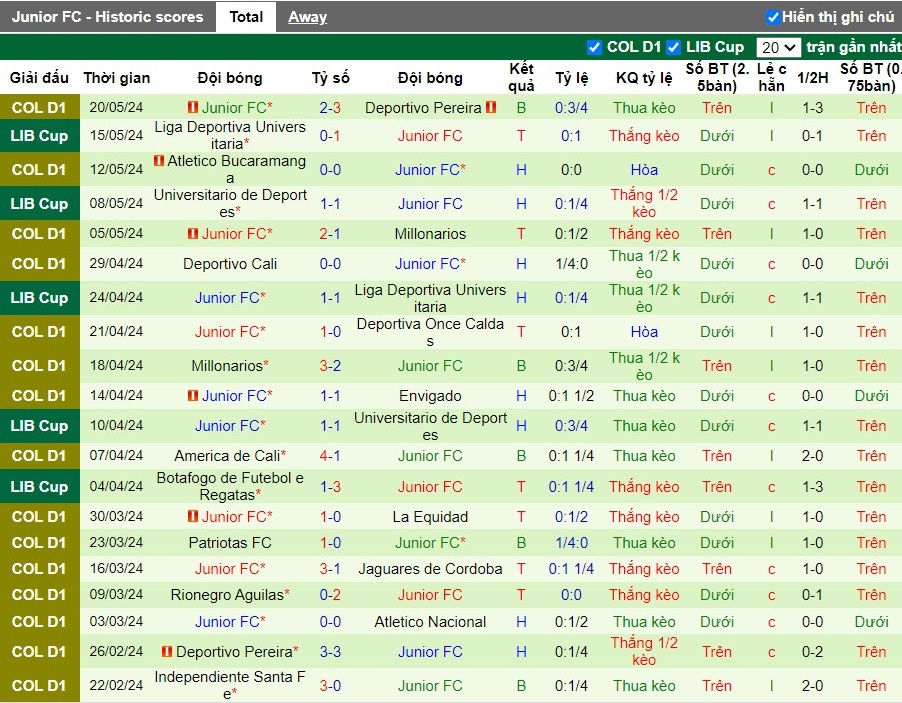Screen dimensions: 902x703
Task: Open Junior FC team link on 20/05/24 row
Action: click(x=234, y=108)
